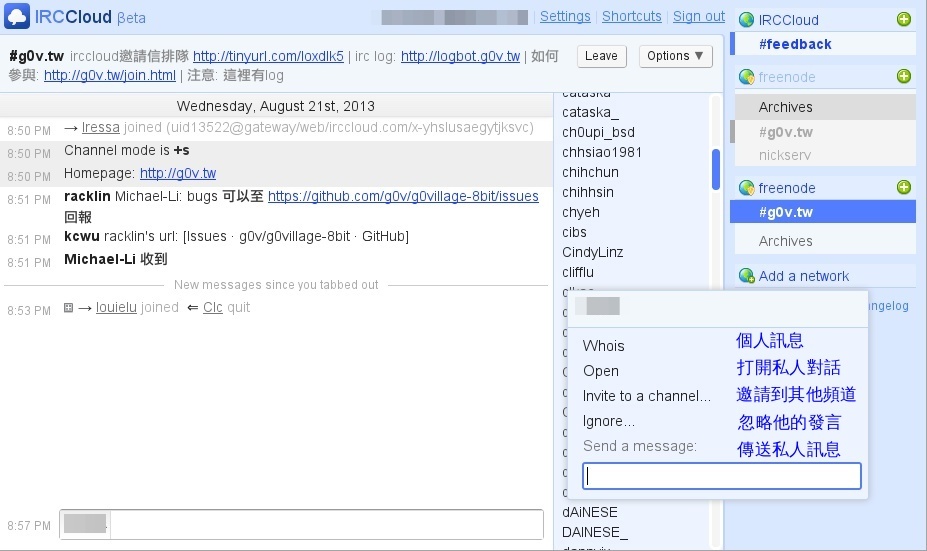This screenshot has height=551, width=927.
Task: Click green plus next to greyed freenode
Action: 903,76
